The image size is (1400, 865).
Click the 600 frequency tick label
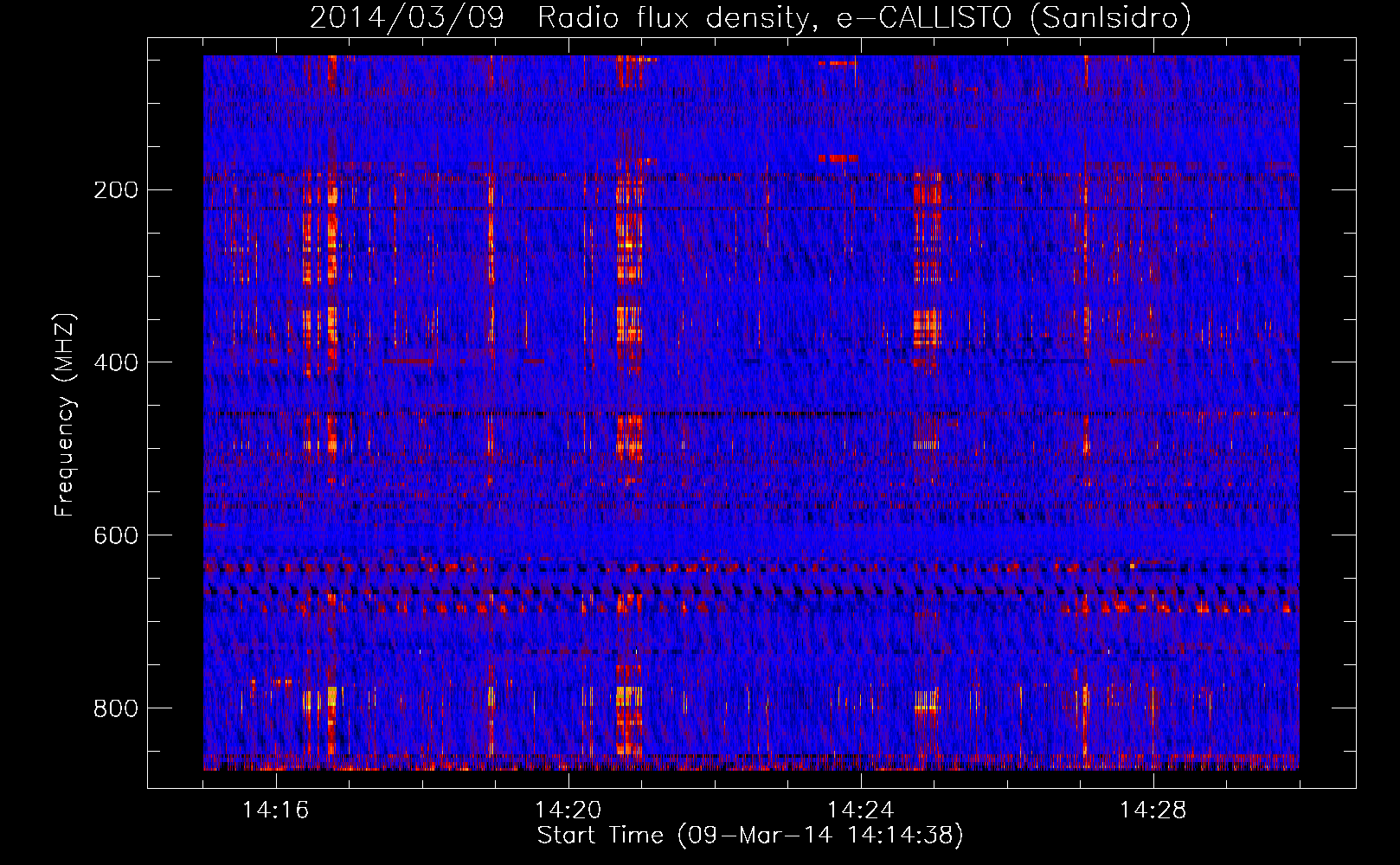pyautogui.click(x=115, y=535)
